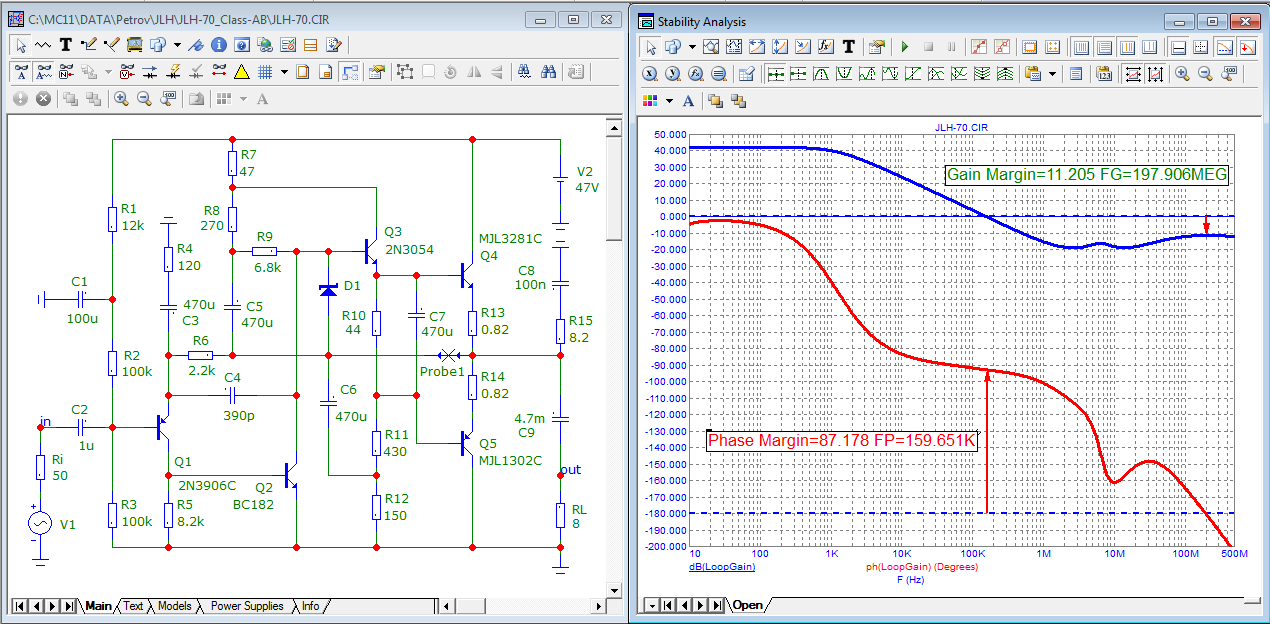Click the dB(LoopGain) plot label link
1270x624 pixels.
(722, 567)
